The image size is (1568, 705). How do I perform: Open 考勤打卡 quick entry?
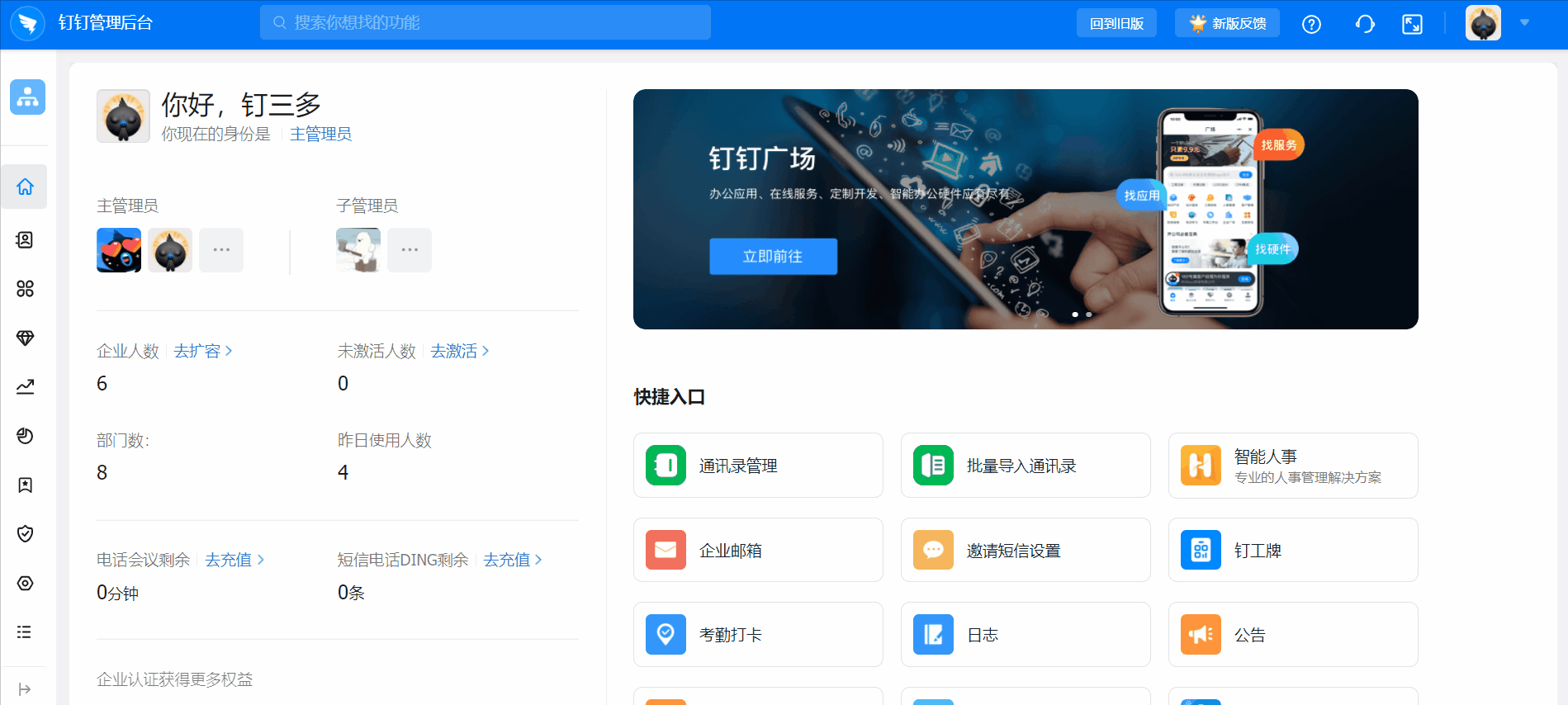tap(758, 635)
